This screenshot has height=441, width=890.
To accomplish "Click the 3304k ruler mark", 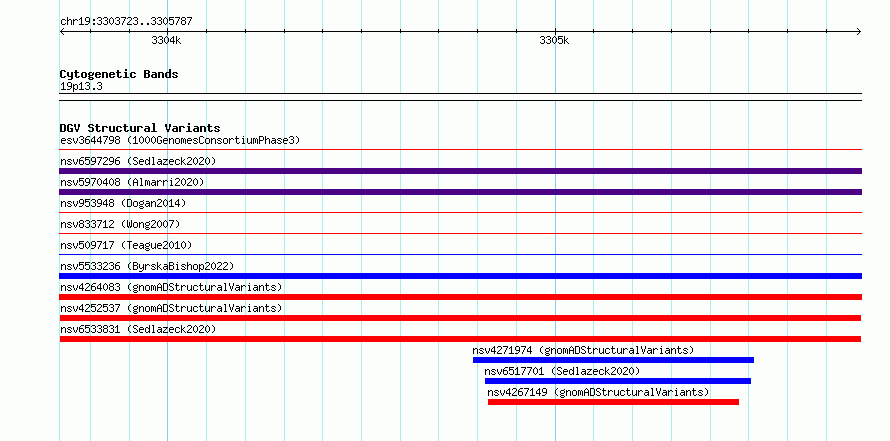I will tap(166, 40).
